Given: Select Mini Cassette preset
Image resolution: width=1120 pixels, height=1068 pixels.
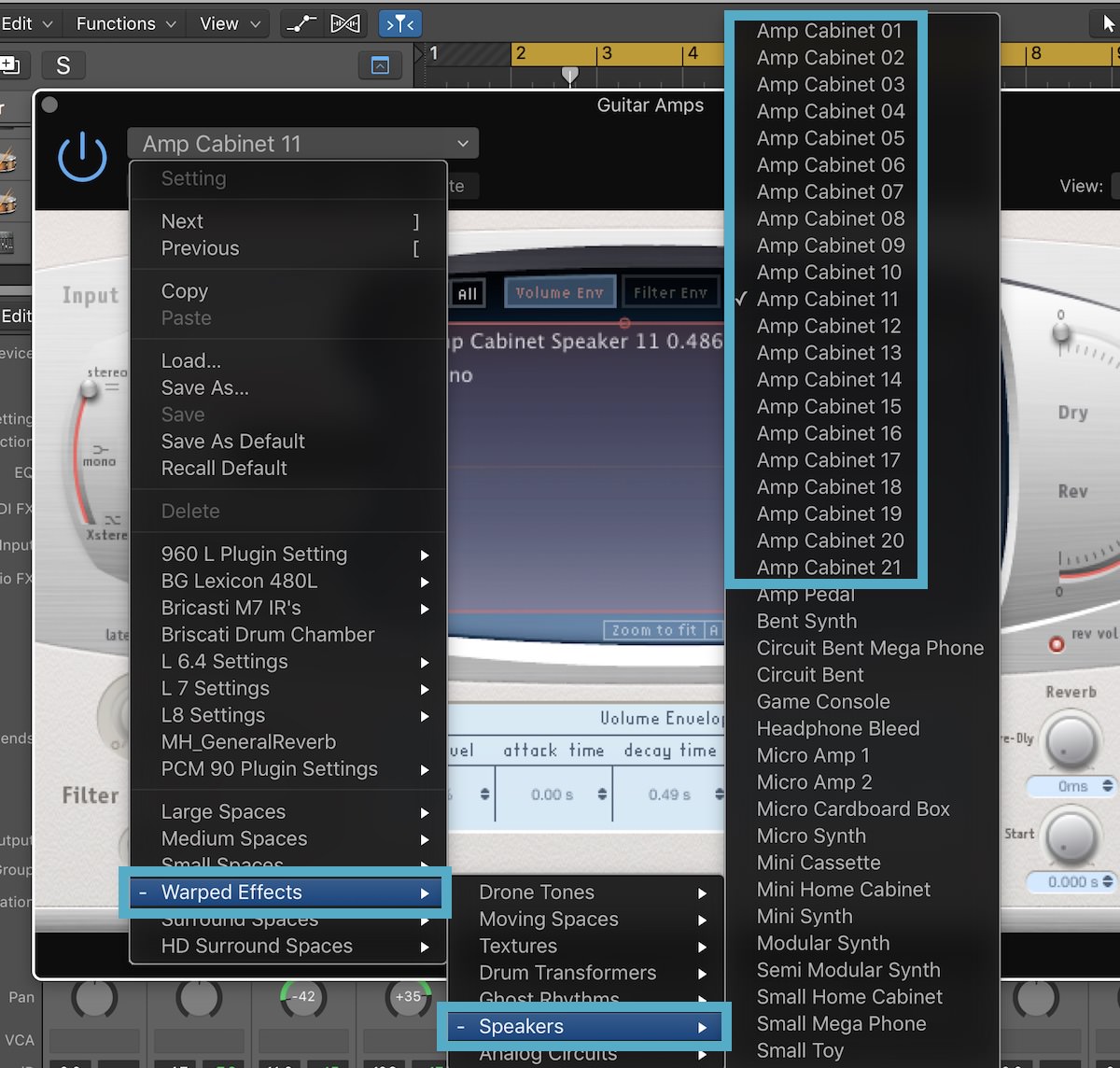Looking at the screenshot, I should [x=863, y=864].
